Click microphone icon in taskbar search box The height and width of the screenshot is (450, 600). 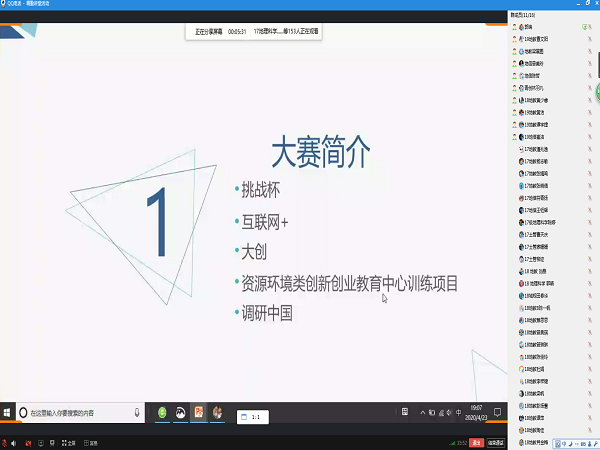(137, 412)
